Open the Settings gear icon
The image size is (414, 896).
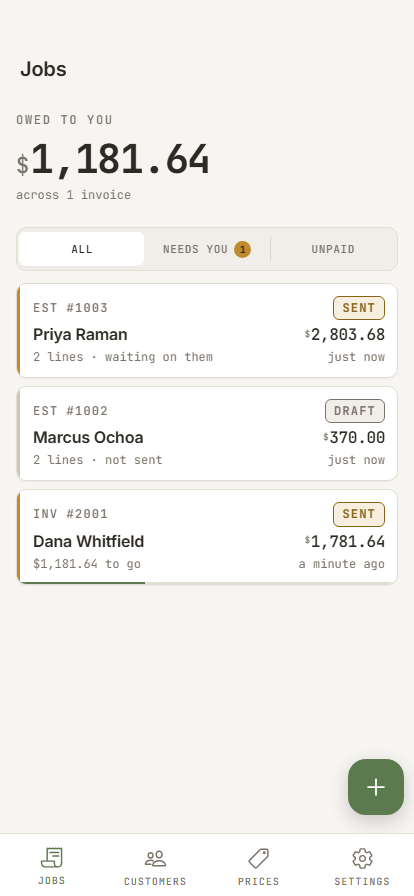tap(362, 858)
